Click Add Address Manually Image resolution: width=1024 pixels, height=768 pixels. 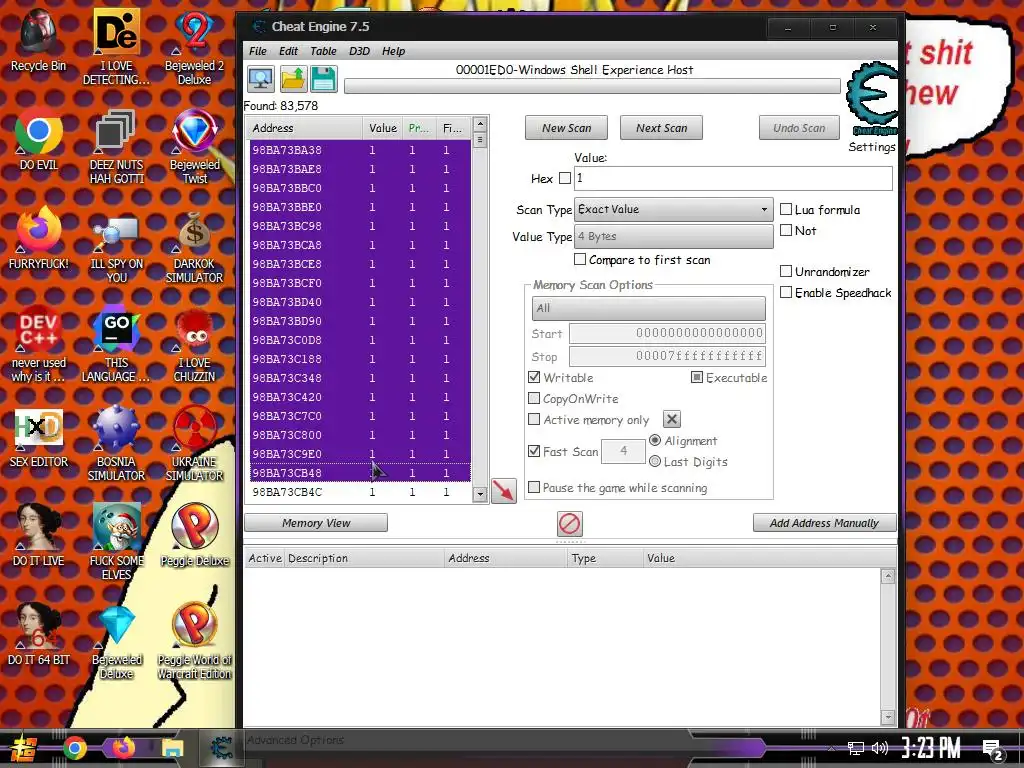click(824, 523)
